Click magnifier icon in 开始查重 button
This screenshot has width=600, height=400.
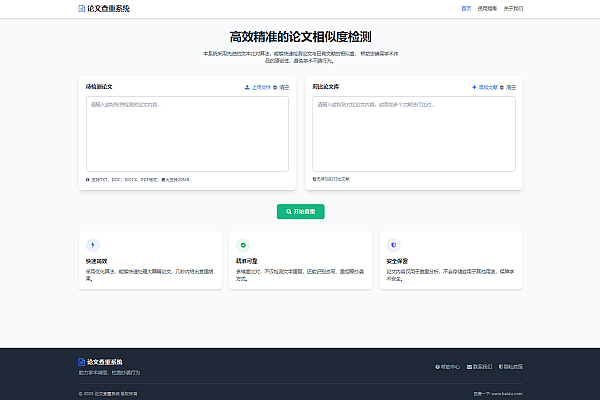click(x=289, y=211)
